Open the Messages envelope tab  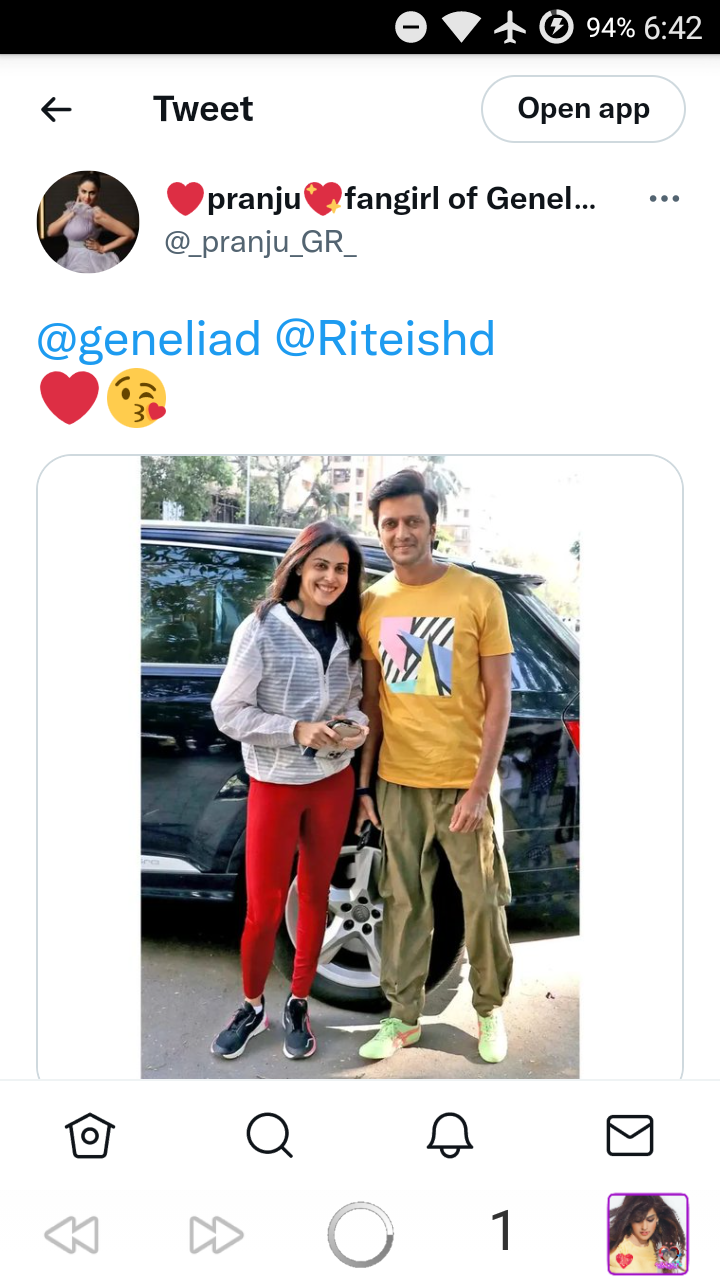[630, 1136]
